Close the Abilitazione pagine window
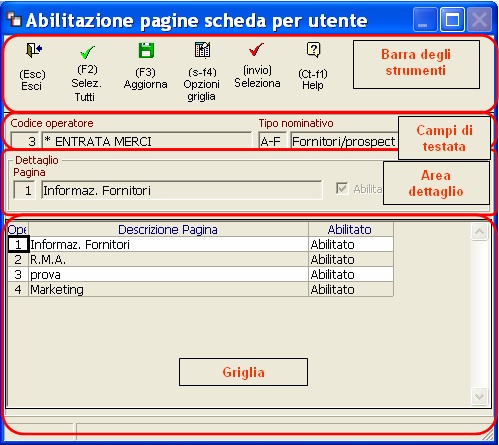 (x=479, y=19)
